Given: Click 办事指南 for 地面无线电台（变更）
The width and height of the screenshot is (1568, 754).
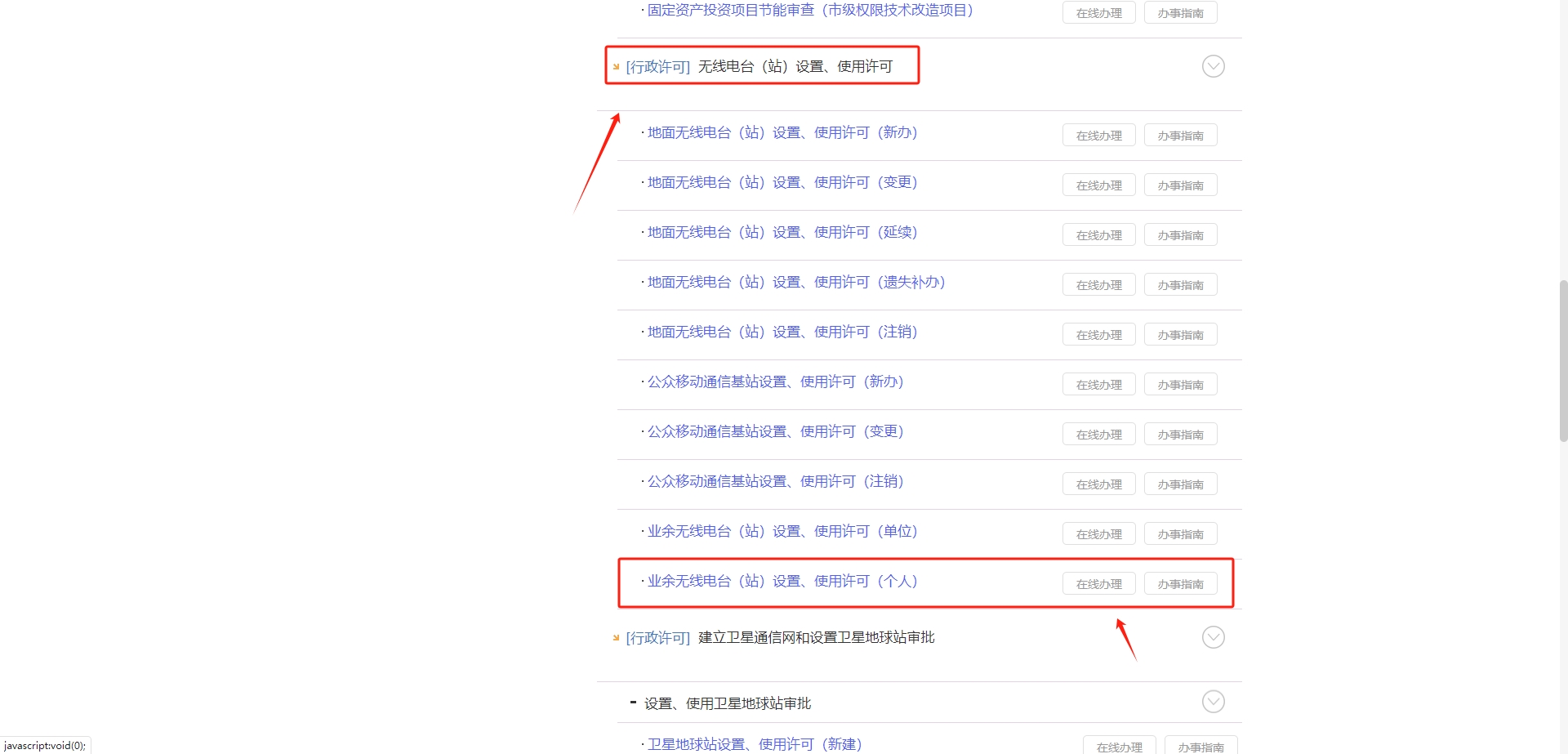Looking at the screenshot, I should [x=1180, y=185].
